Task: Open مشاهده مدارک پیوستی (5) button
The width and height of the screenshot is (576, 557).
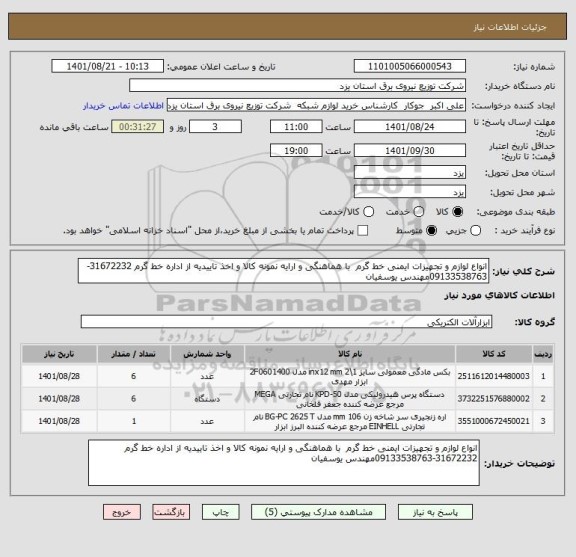Action: [318, 512]
